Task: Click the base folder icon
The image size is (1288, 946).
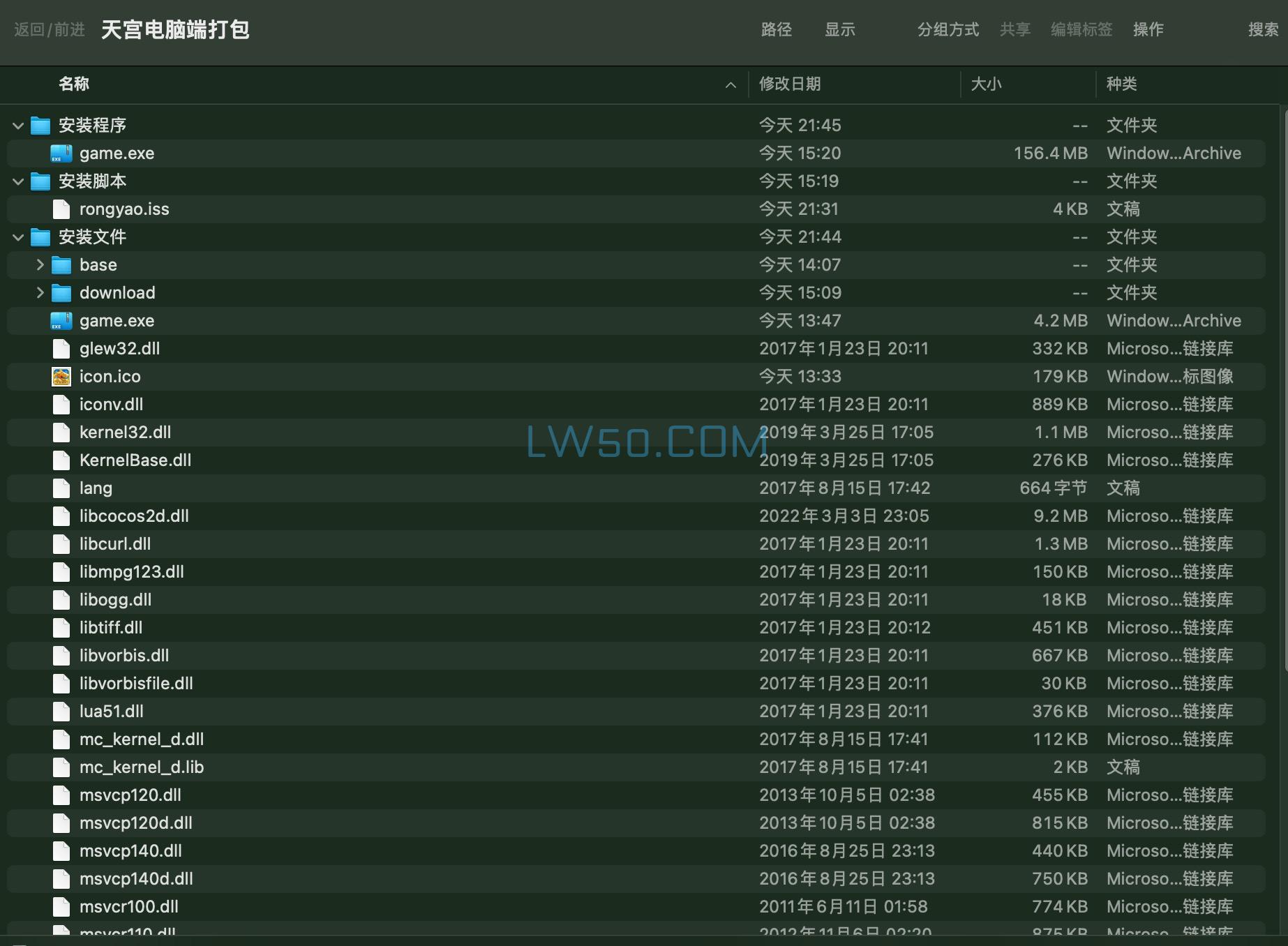Action: 61,264
